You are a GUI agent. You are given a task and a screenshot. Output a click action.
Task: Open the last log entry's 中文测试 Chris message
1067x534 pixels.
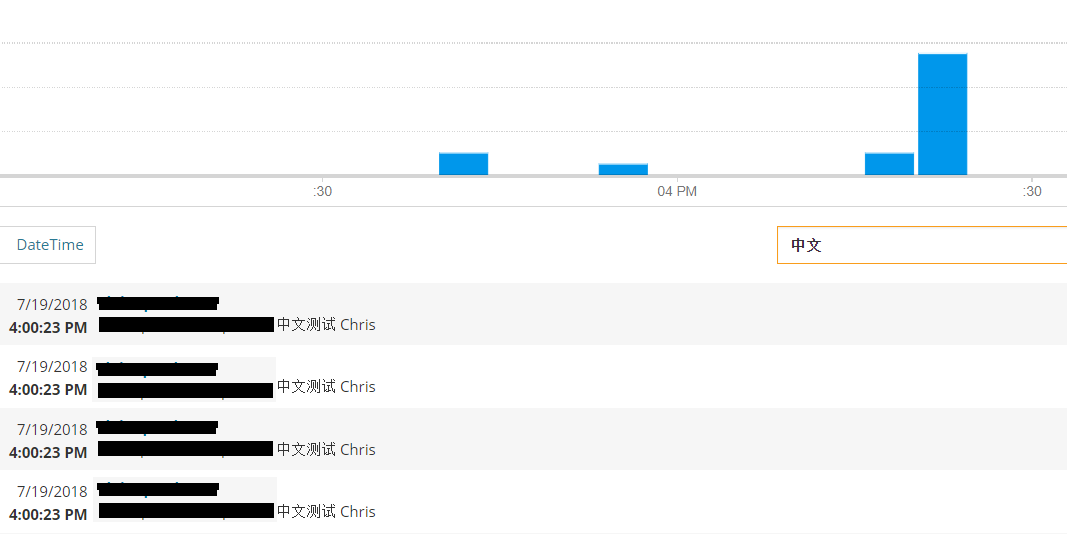coord(326,512)
